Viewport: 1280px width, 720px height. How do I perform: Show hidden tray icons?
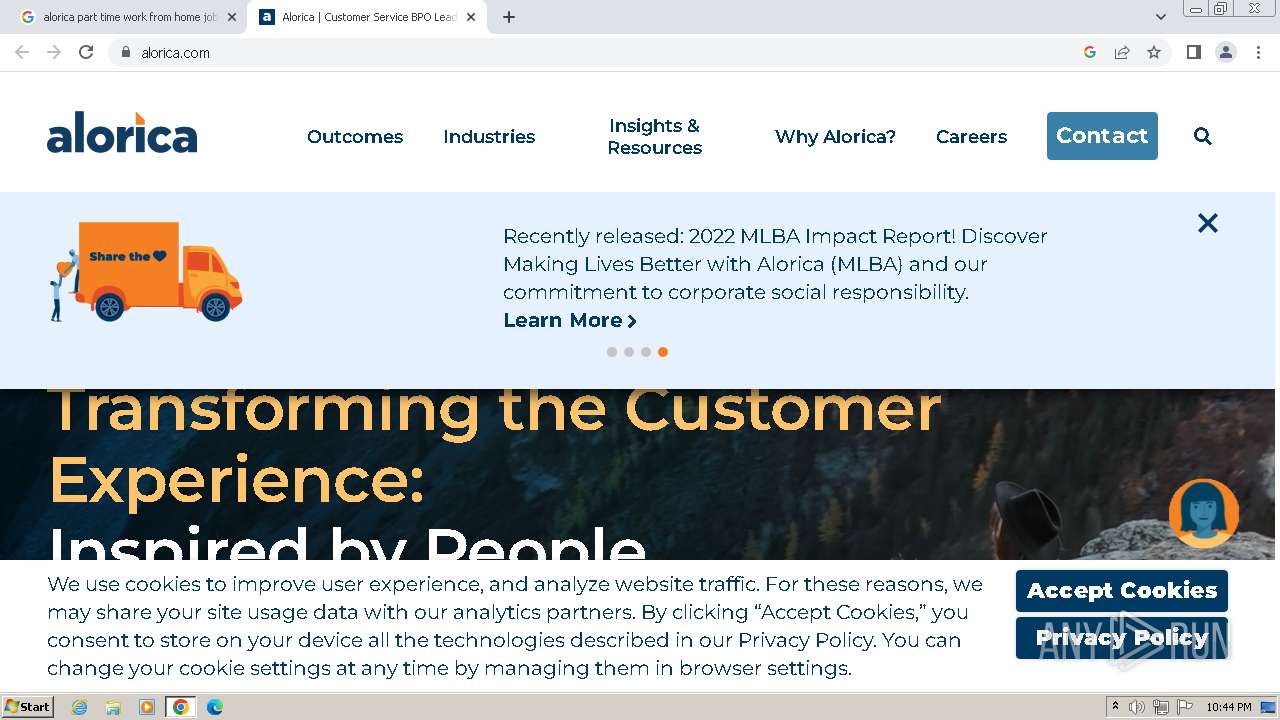tap(1115, 707)
